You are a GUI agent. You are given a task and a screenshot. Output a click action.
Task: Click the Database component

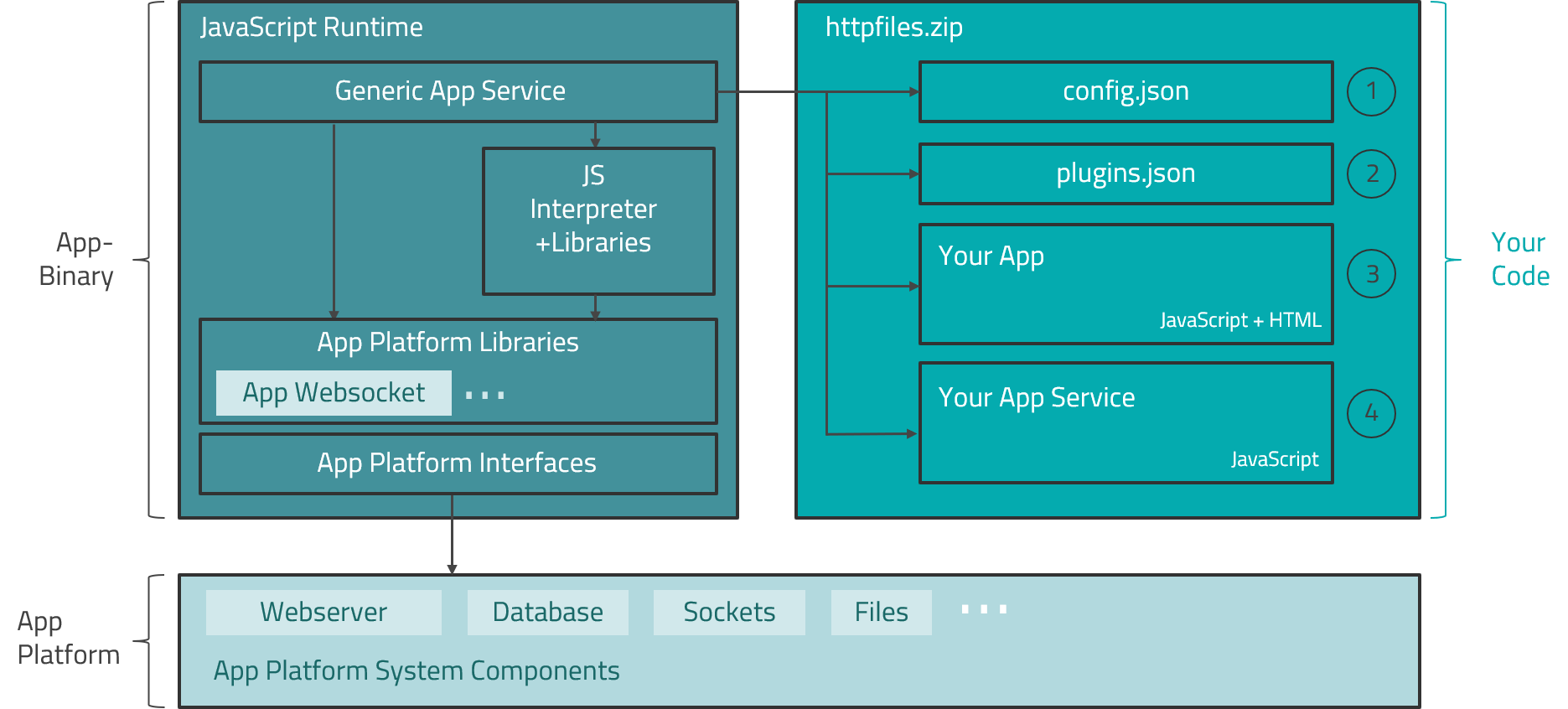(547, 612)
